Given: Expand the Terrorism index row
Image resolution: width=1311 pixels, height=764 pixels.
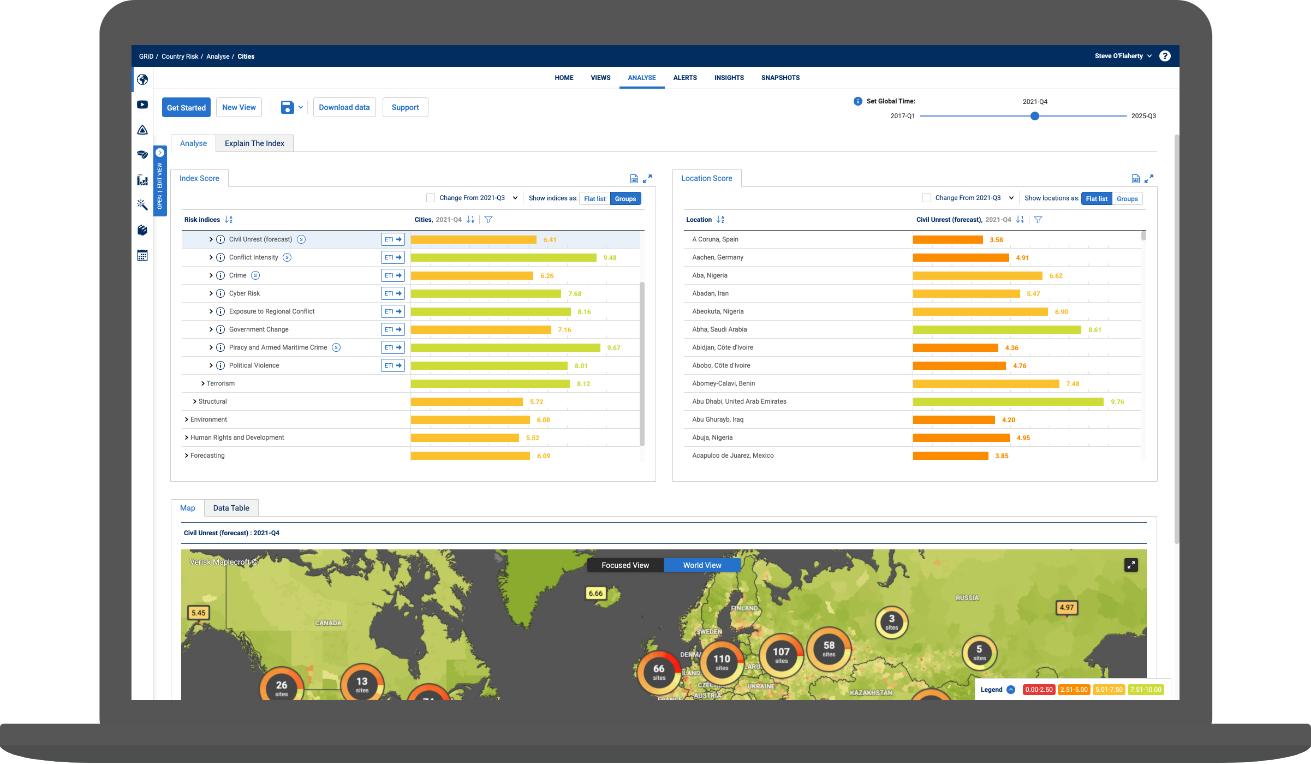Looking at the screenshot, I should pyautogui.click(x=203, y=384).
